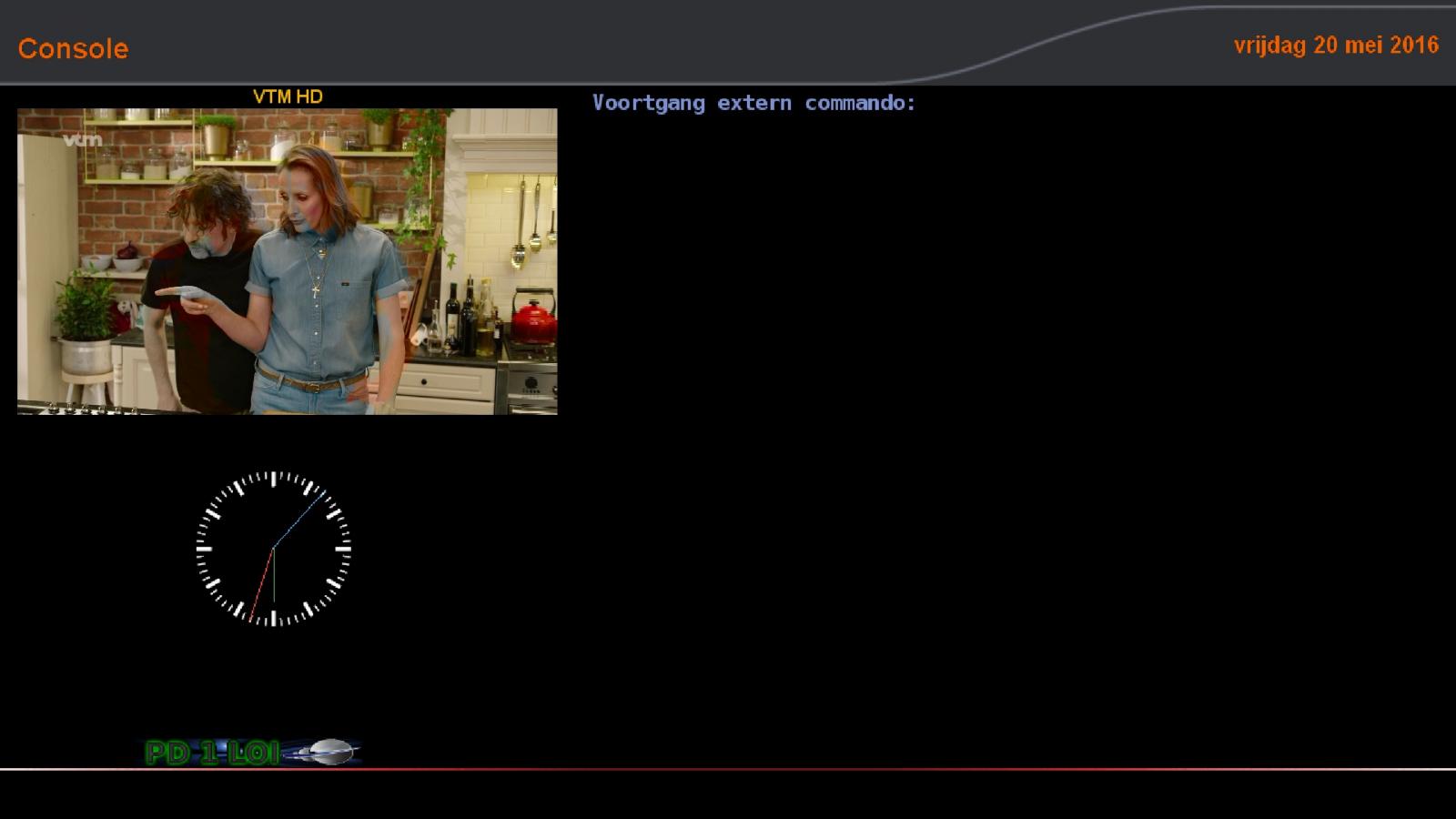Select the VTM HD channel label

[288, 96]
